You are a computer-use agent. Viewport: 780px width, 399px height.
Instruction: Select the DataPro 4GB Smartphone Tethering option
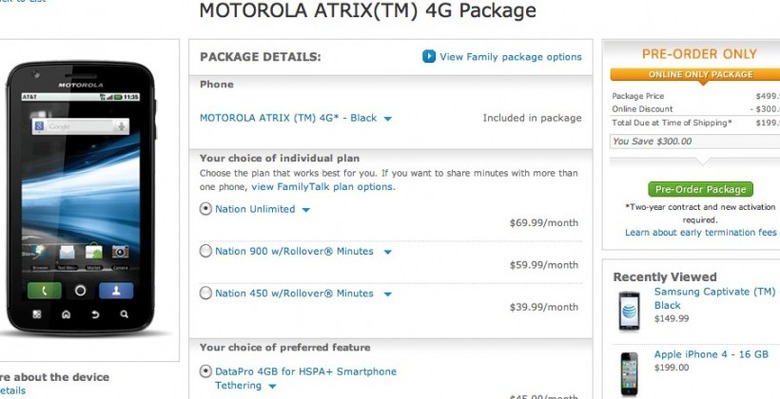pos(205,372)
